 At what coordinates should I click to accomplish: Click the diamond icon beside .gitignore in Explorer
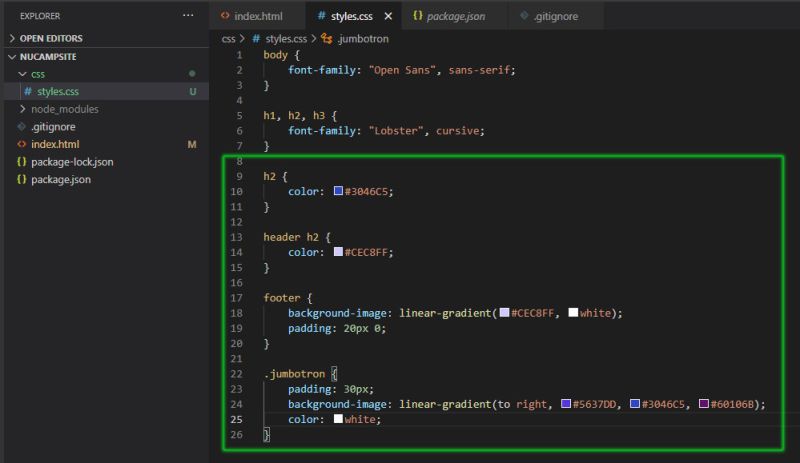point(21,127)
